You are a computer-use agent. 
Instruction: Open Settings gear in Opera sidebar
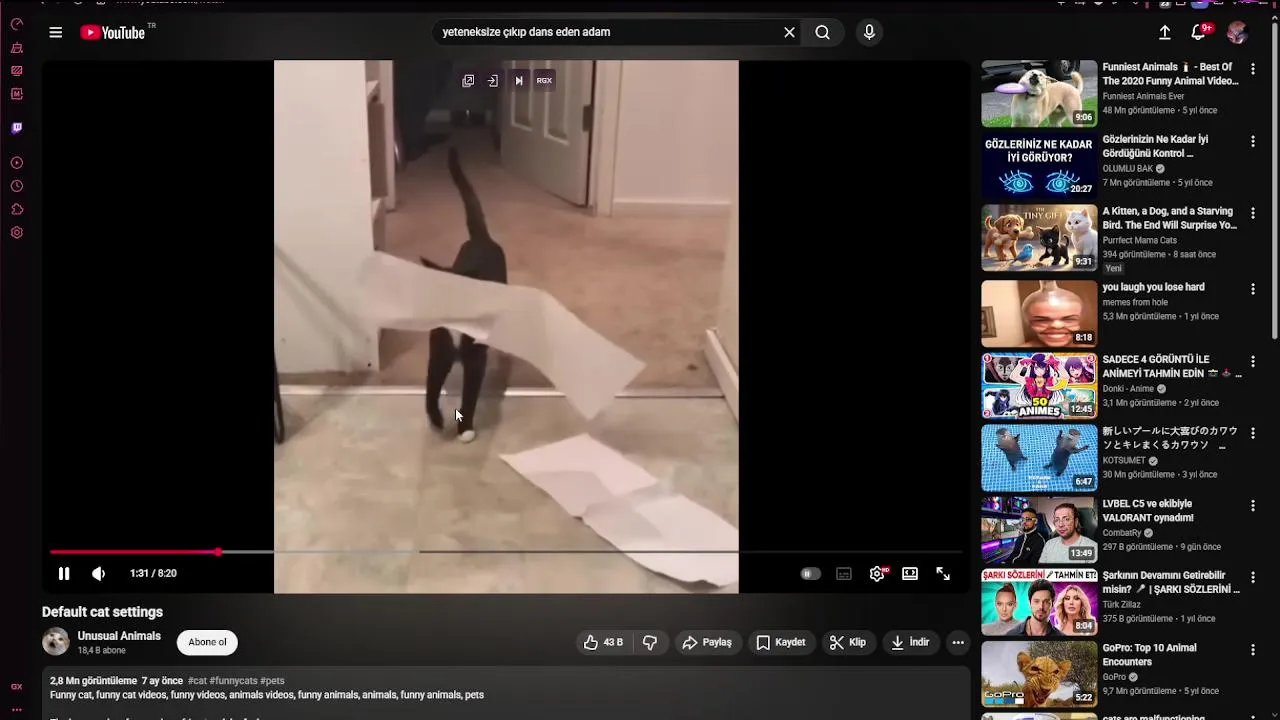[x=17, y=232]
